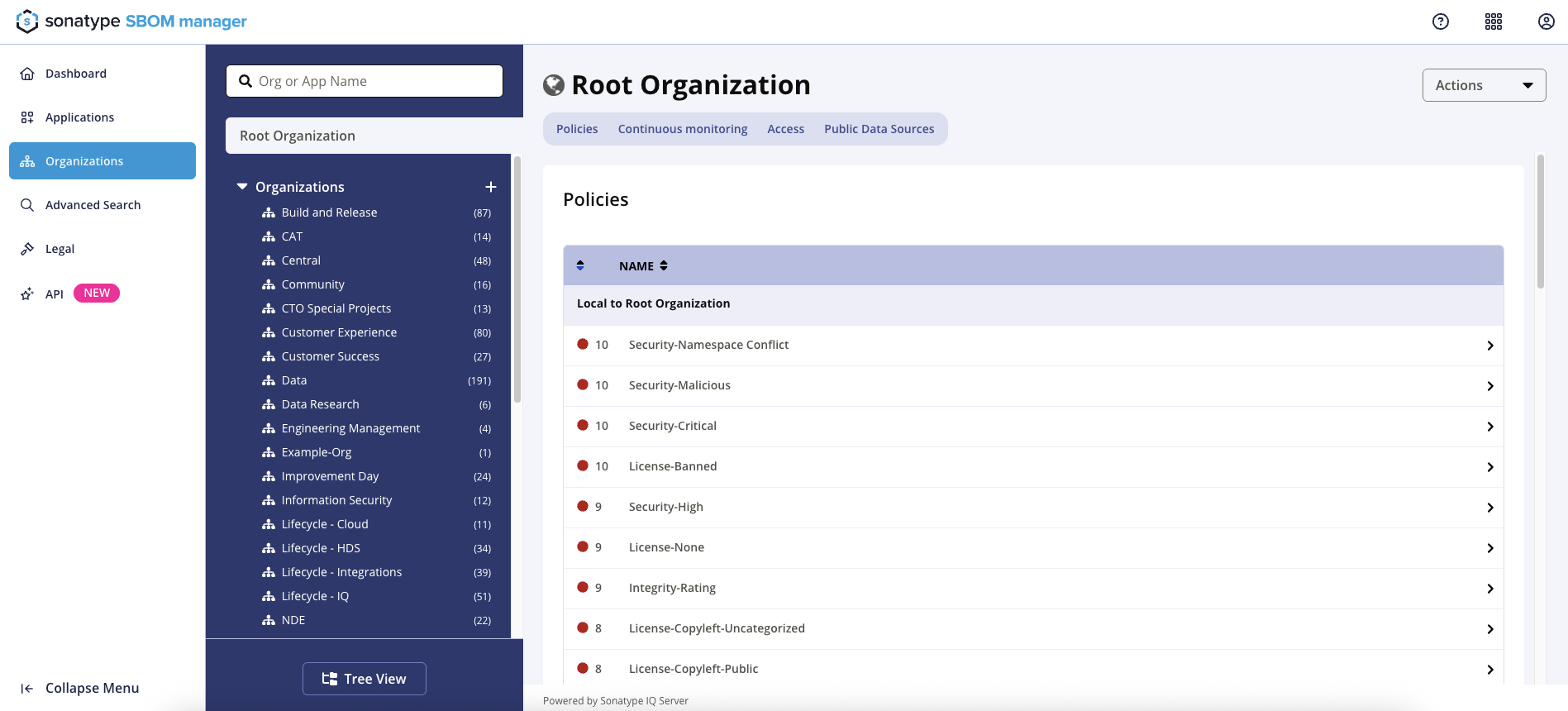Expand License-None policy chevron

point(1489,548)
